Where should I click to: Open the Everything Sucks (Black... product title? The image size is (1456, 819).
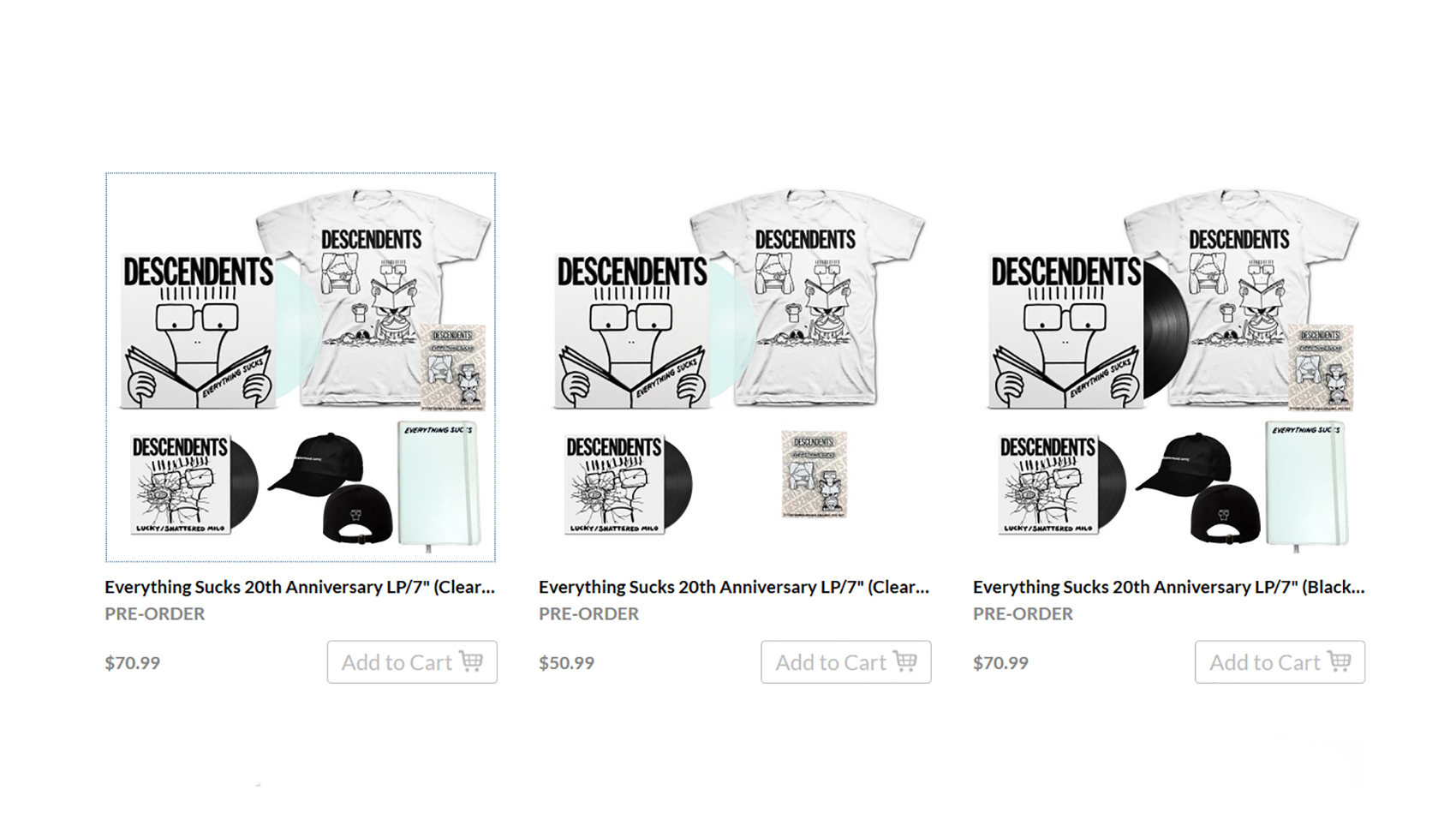(1169, 587)
